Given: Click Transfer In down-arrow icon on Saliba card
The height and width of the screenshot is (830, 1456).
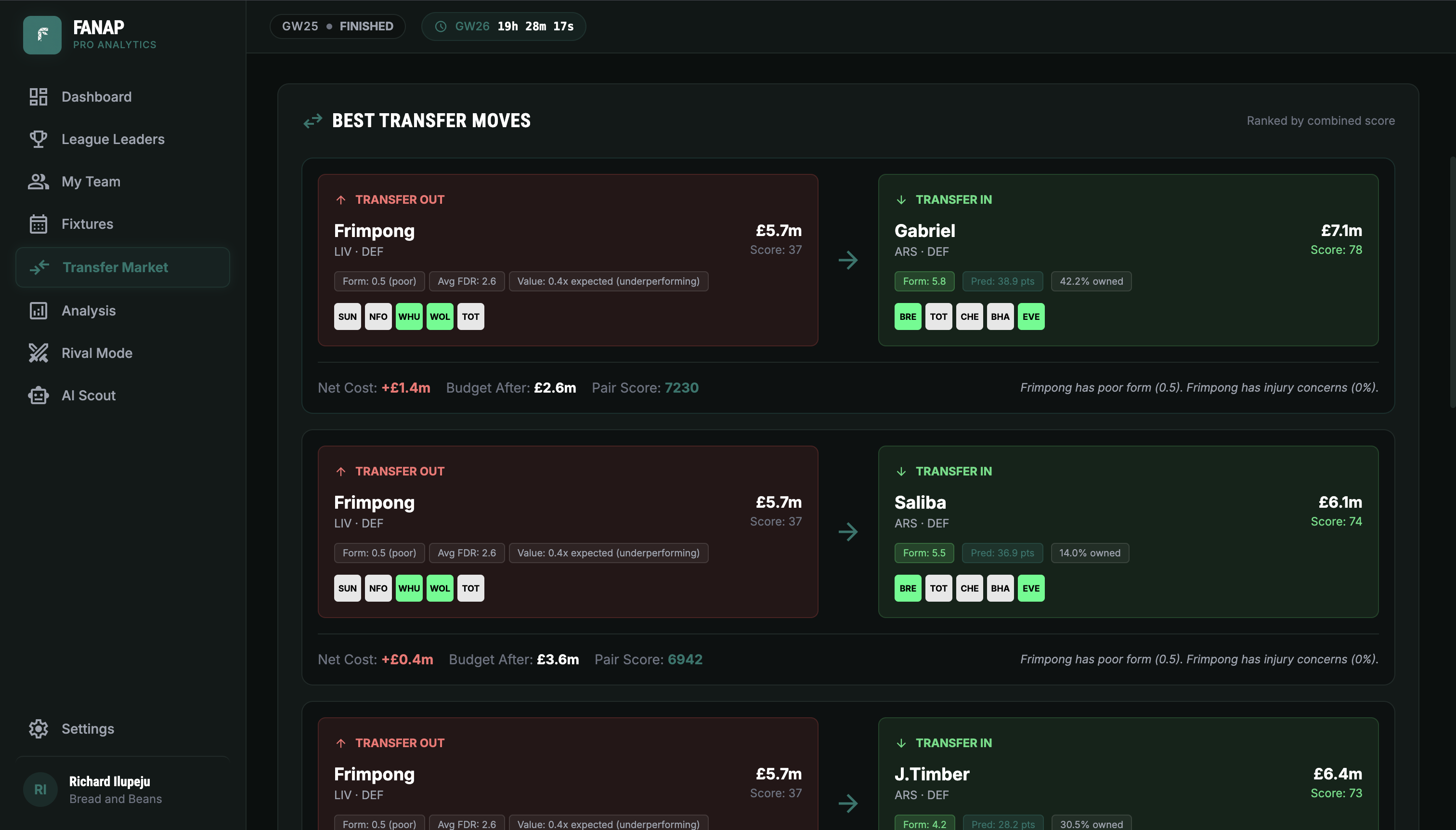Looking at the screenshot, I should (x=901, y=472).
